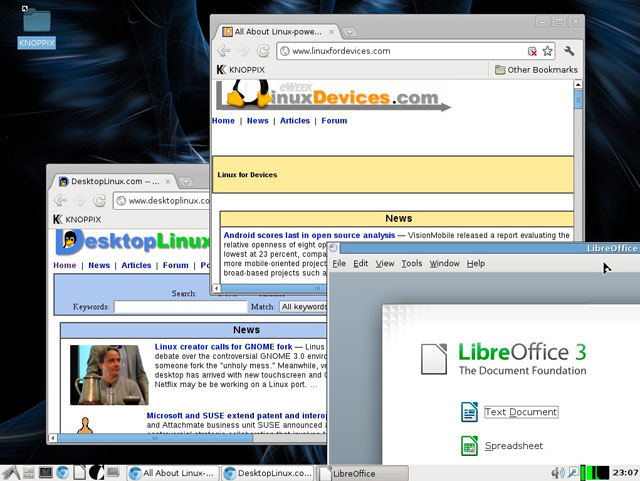Open the blank document launcher icon in taskbar

pos(80,473)
